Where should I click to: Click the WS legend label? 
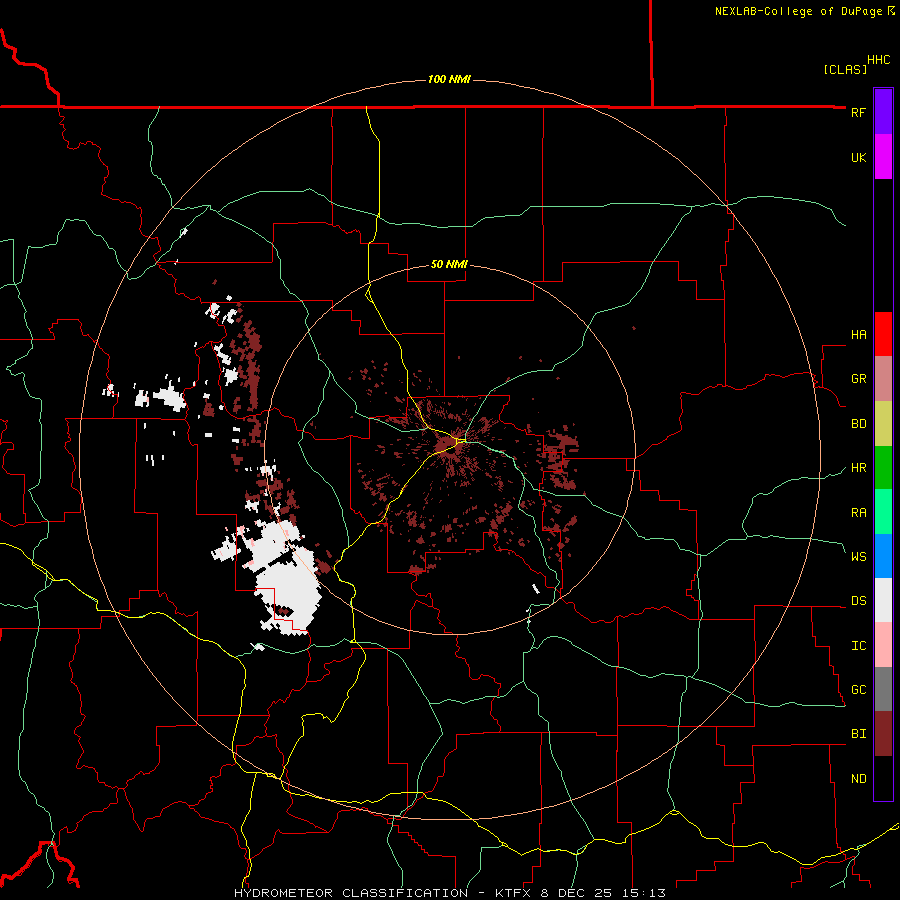coord(858,557)
